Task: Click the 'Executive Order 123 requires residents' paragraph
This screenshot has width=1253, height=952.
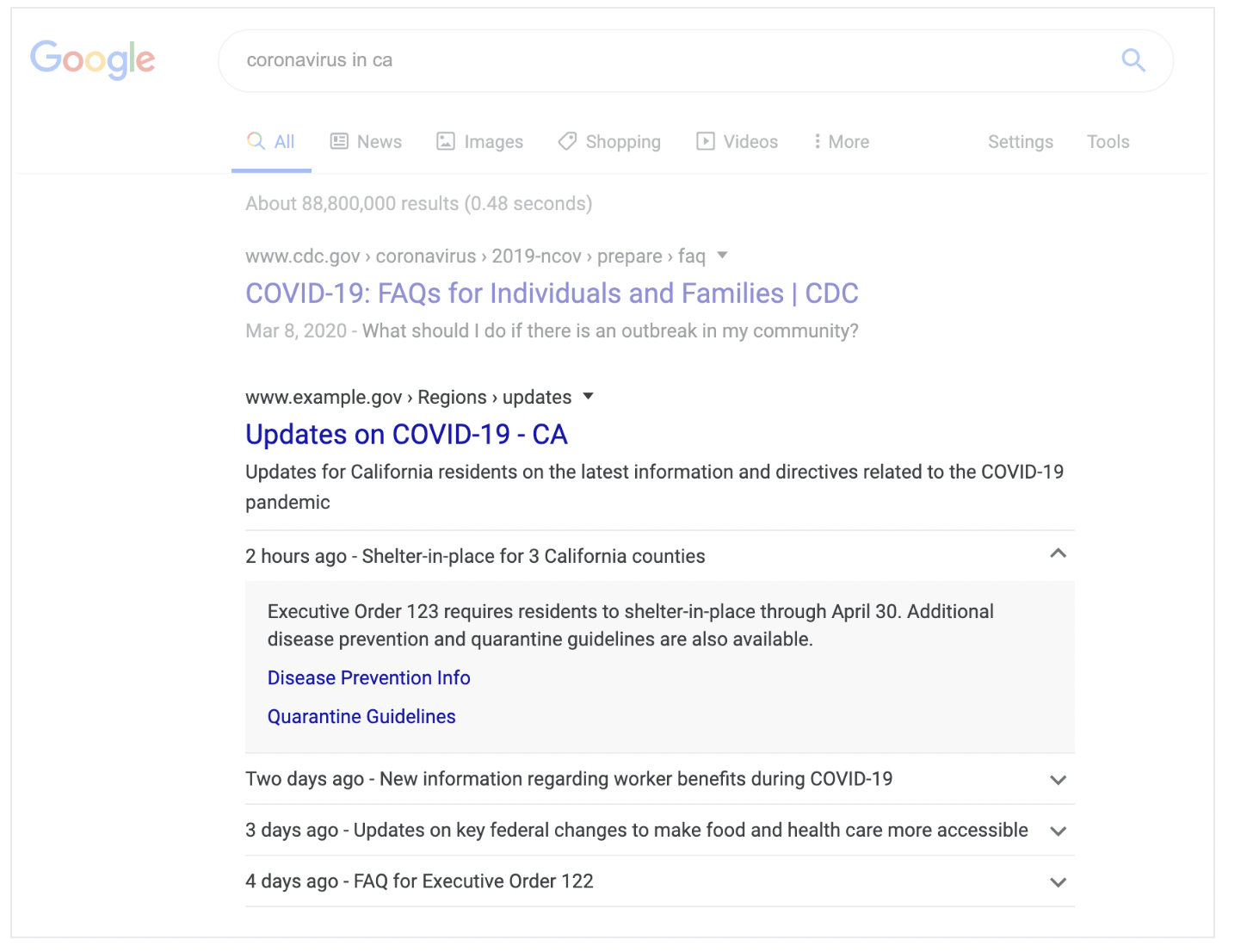Action: click(631, 625)
